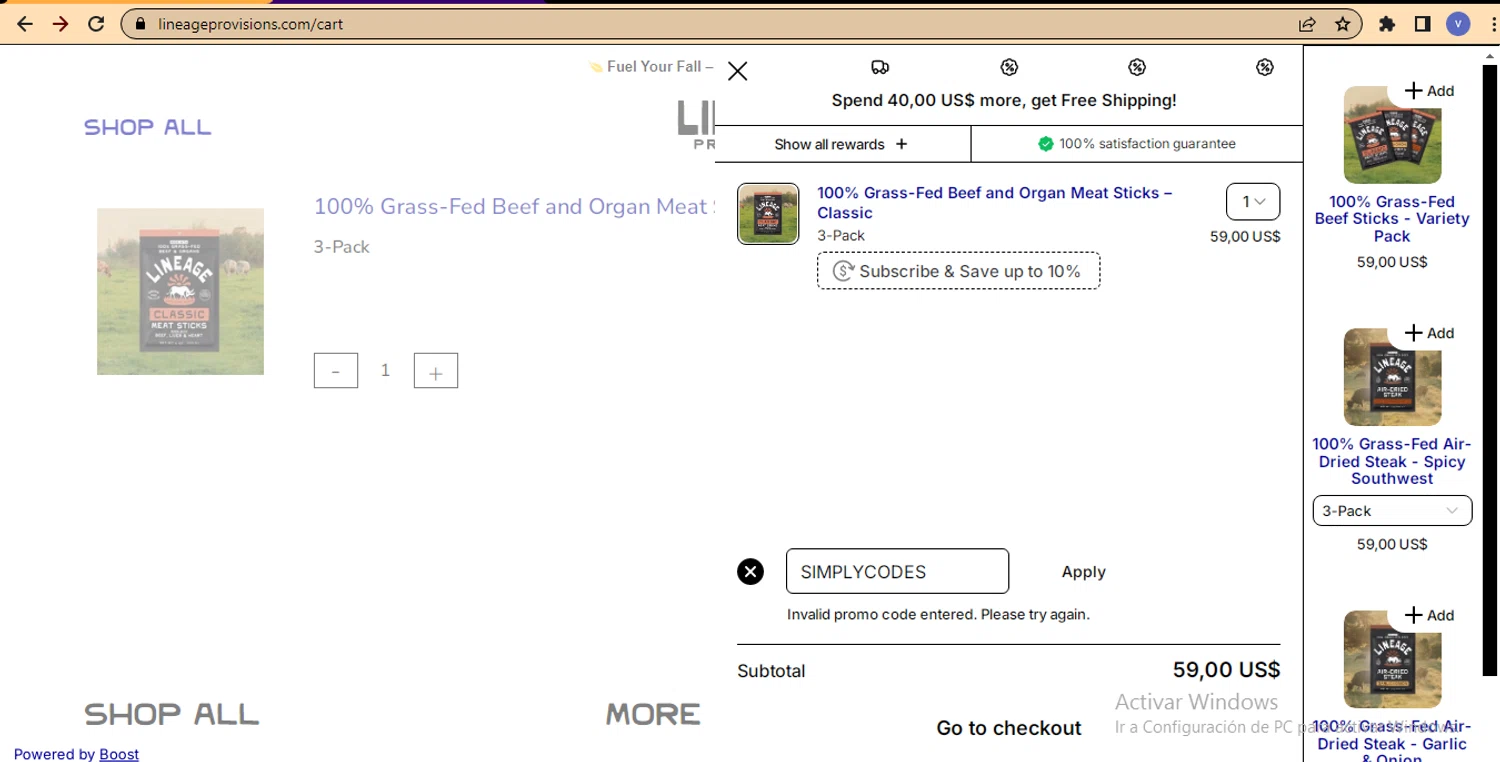Click the free shipping truck reward icon
This screenshot has width=1500, height=762.
point(880,67)
